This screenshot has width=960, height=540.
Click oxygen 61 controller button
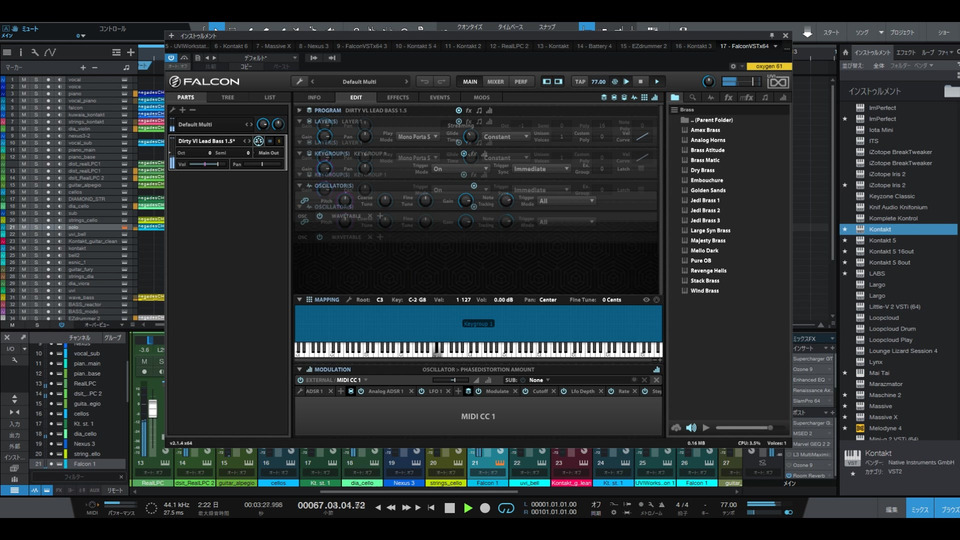769,66
